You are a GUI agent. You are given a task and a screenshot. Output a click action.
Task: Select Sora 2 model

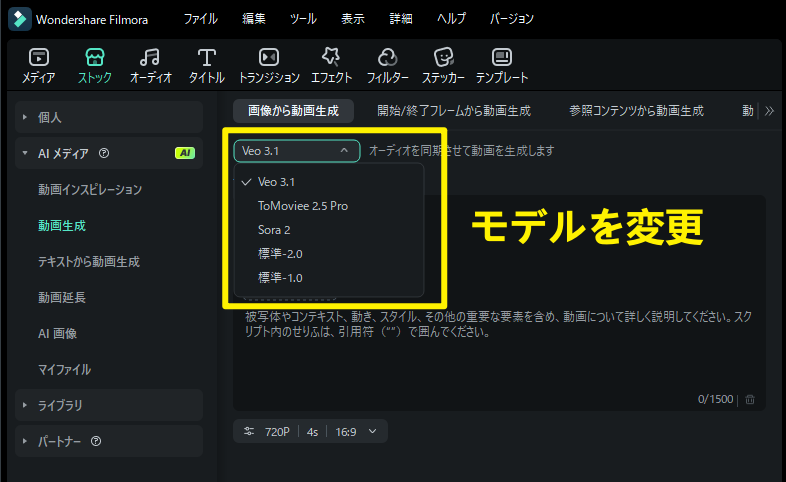(x=329, y=230)
